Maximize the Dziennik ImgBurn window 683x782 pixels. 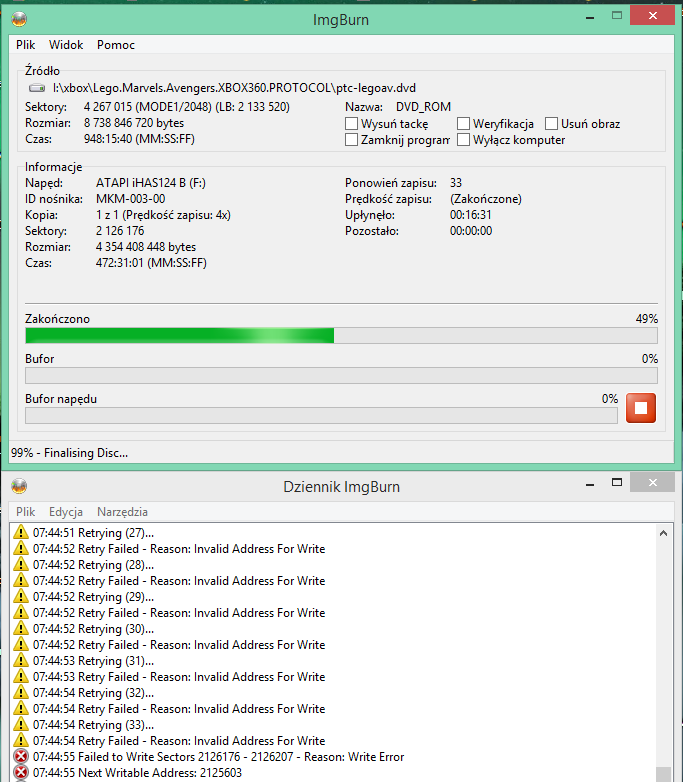(x=617, y=482)
